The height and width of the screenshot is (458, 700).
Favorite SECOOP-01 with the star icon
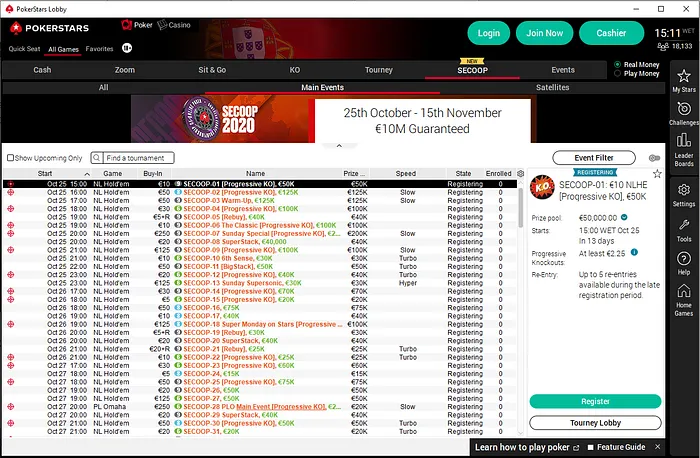[657, 174]
